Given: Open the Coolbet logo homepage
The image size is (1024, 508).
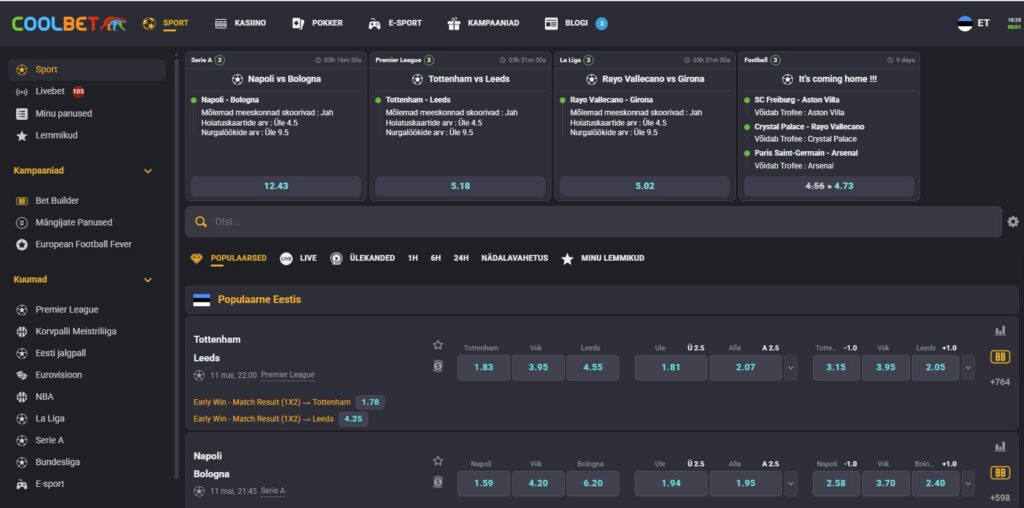Looking at the screenshot, I should 69,24.
